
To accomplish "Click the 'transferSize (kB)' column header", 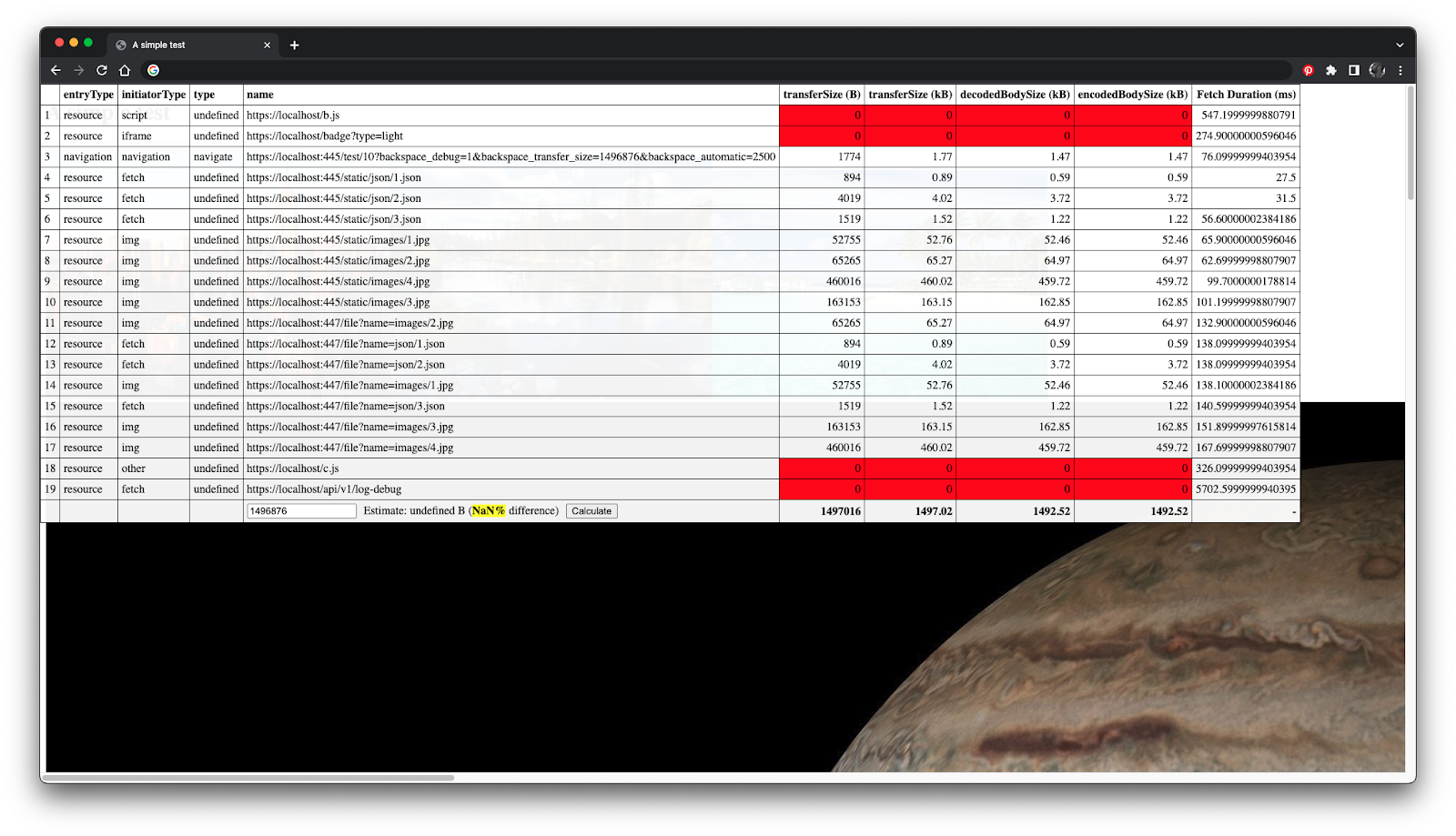I will pos(910,95).
